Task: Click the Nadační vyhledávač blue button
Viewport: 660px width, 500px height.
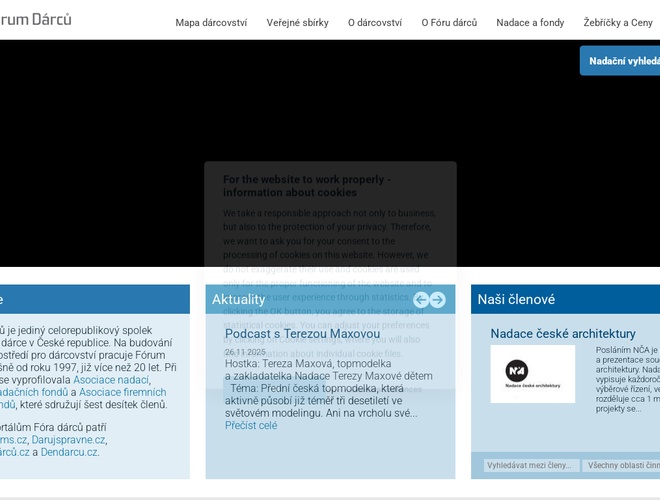Action: pos(622,61)
